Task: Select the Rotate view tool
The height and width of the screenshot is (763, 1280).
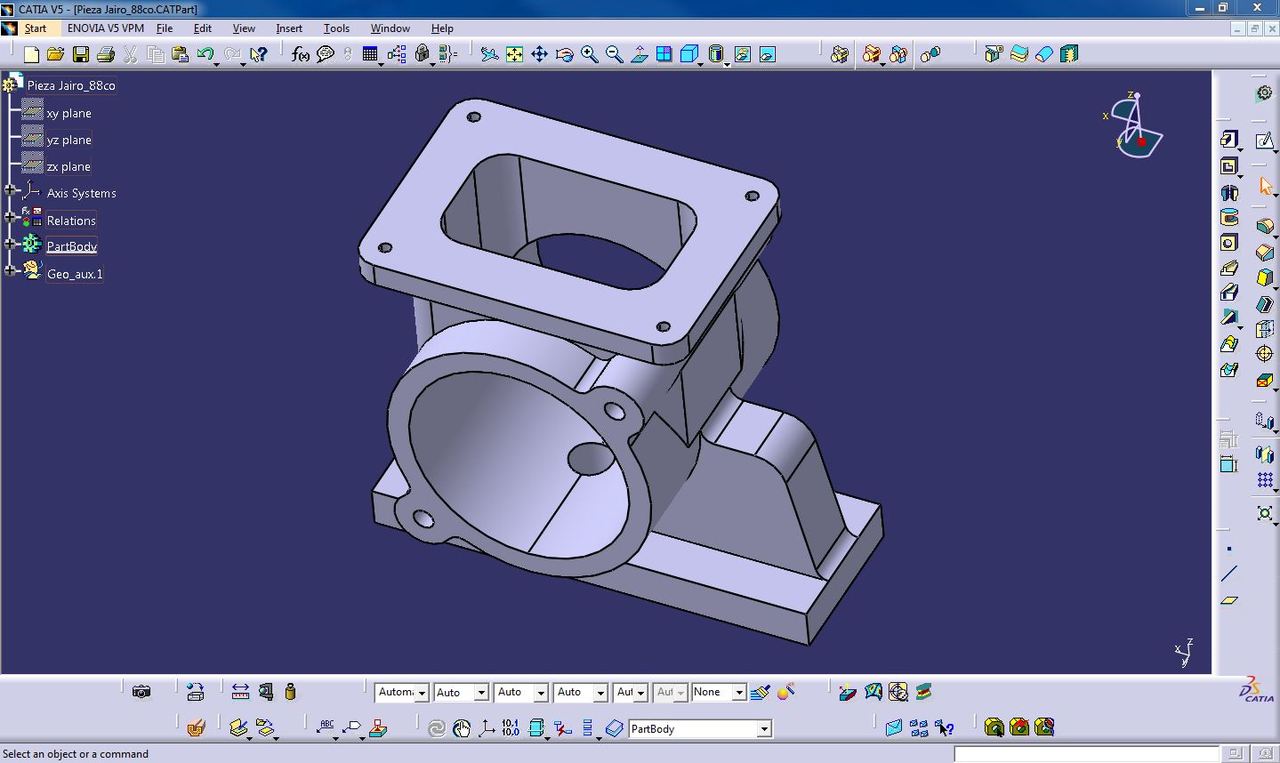Action: point(564,54)
